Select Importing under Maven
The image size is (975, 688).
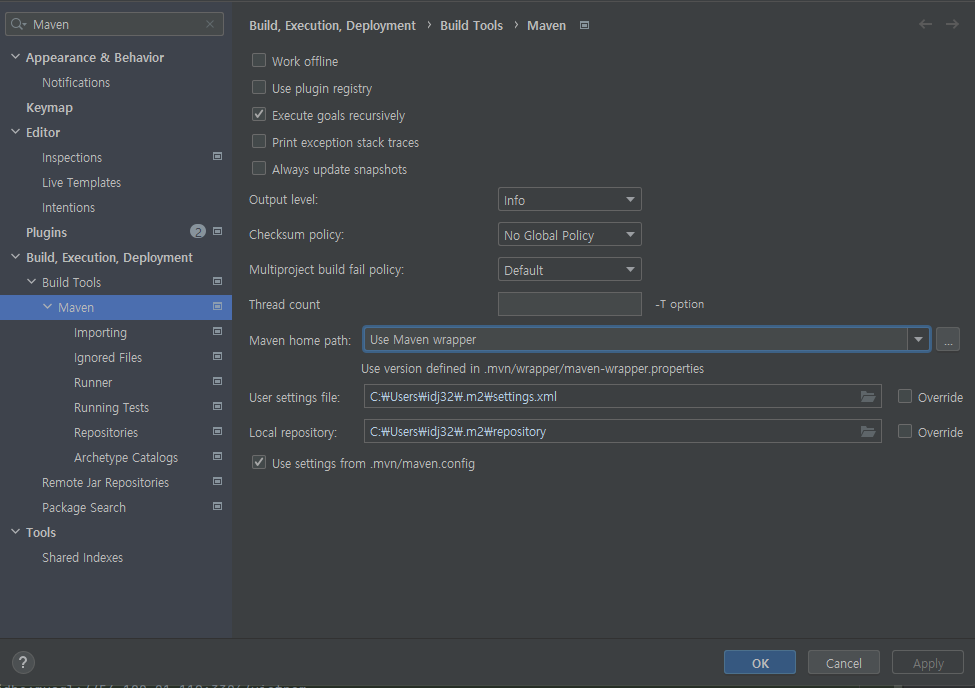coord(100,332)
